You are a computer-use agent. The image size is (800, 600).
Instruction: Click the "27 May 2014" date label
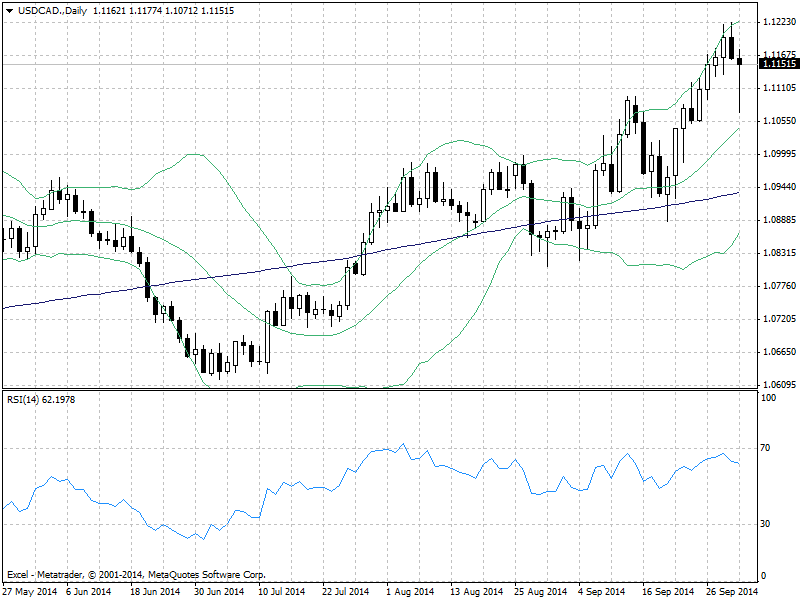(30, 591)
